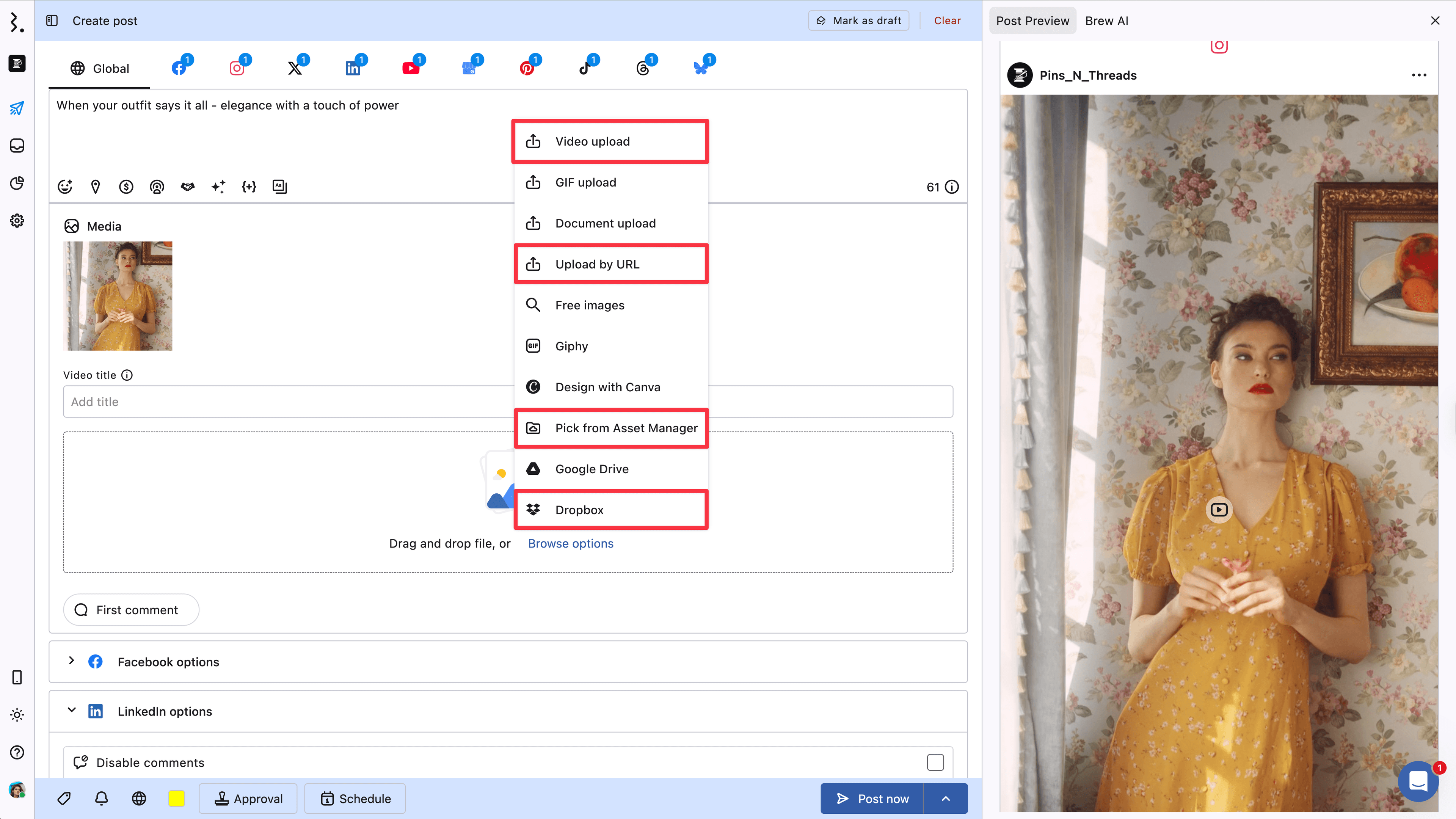Click the yellow color label swatch
Viewport: 1456px width, 819px height.
tap(176, 798)
